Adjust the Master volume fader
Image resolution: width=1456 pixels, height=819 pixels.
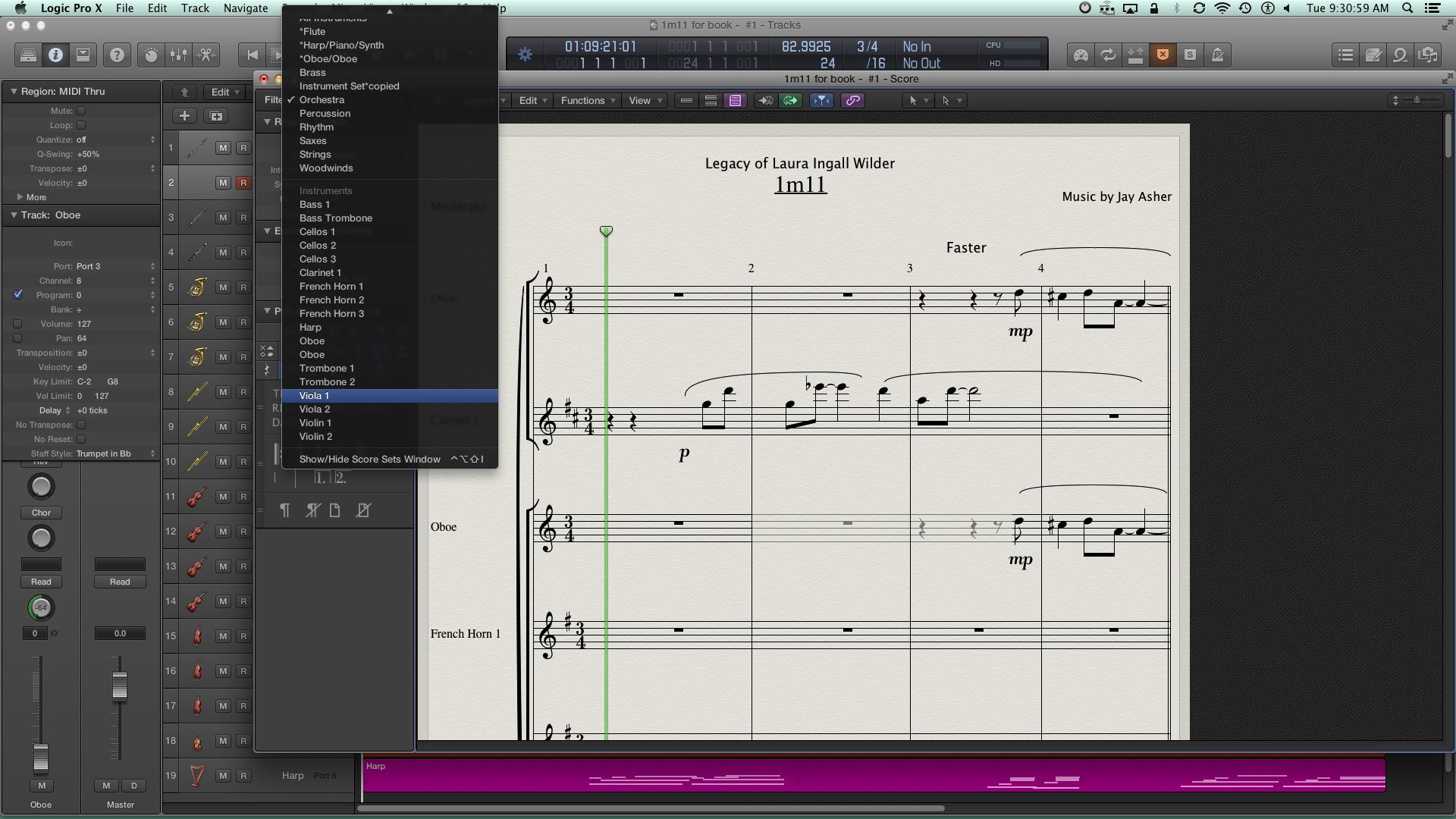[x=120, y=686]
